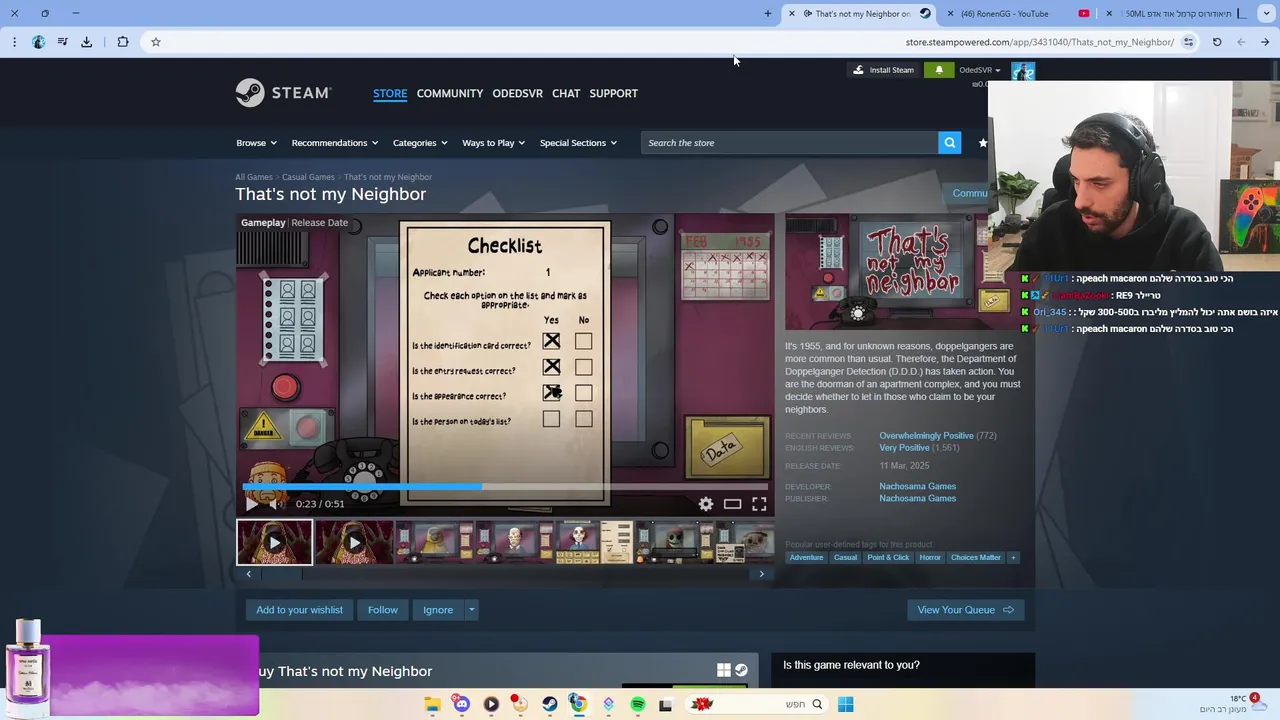Click the Steam logo in the header
The width and height of the screenshot is (1280, 720).
[283, 93]
